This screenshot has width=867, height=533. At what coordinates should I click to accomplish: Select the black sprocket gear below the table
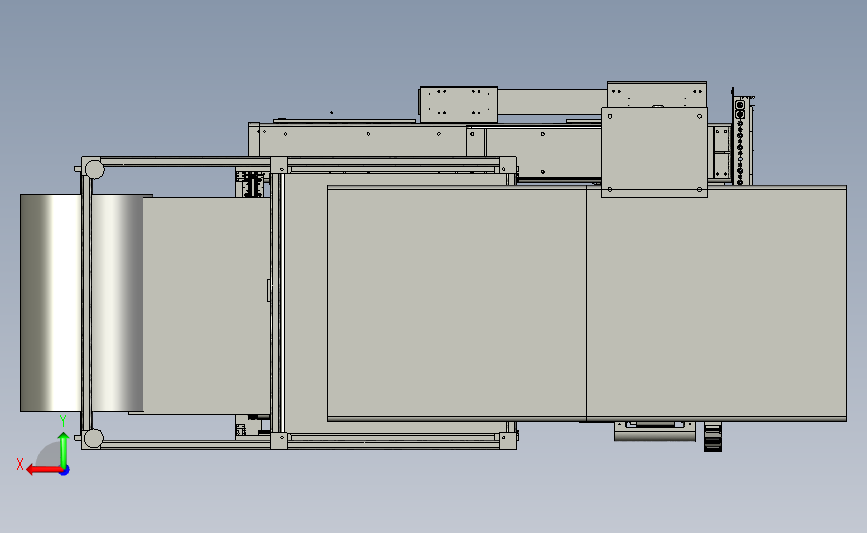tap(713, 437)
